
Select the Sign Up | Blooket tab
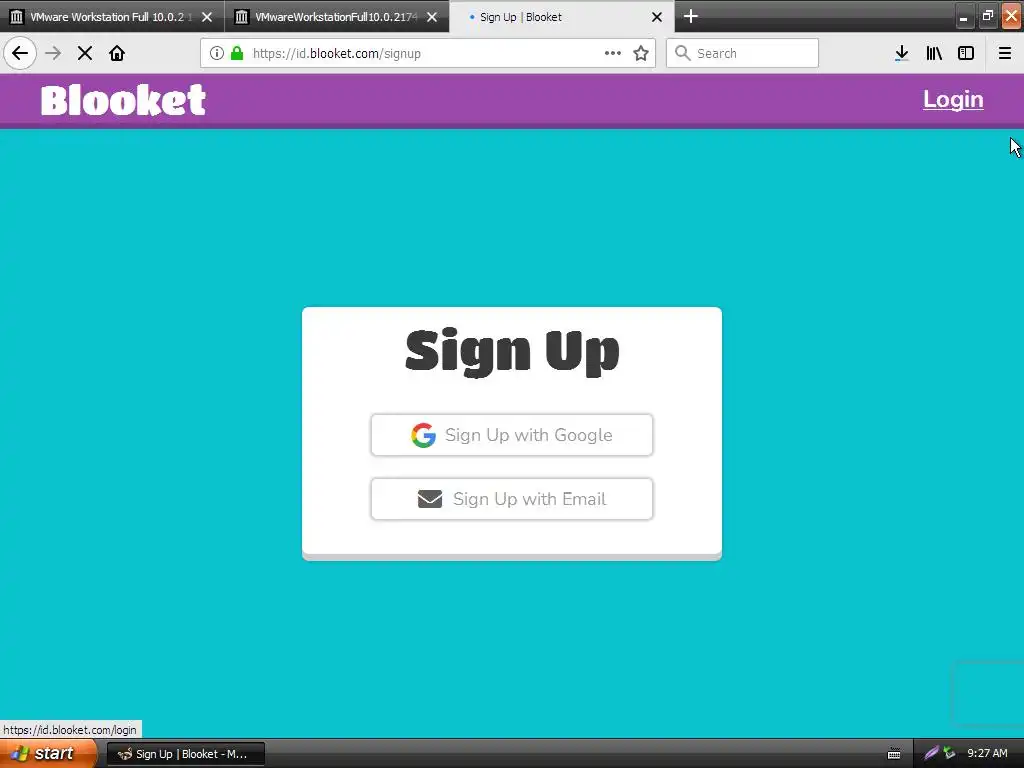tap(562, 17)
